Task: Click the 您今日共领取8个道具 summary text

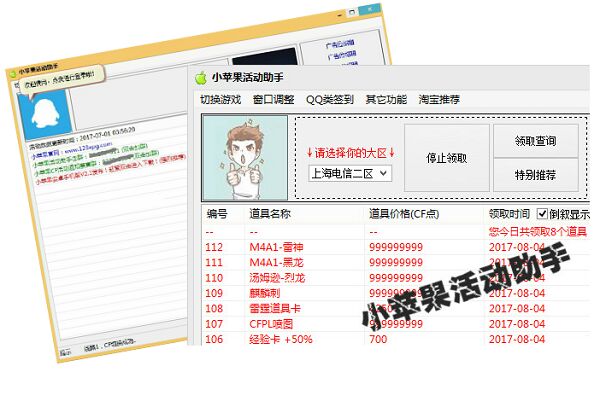Action: click(x=538, y=231)
